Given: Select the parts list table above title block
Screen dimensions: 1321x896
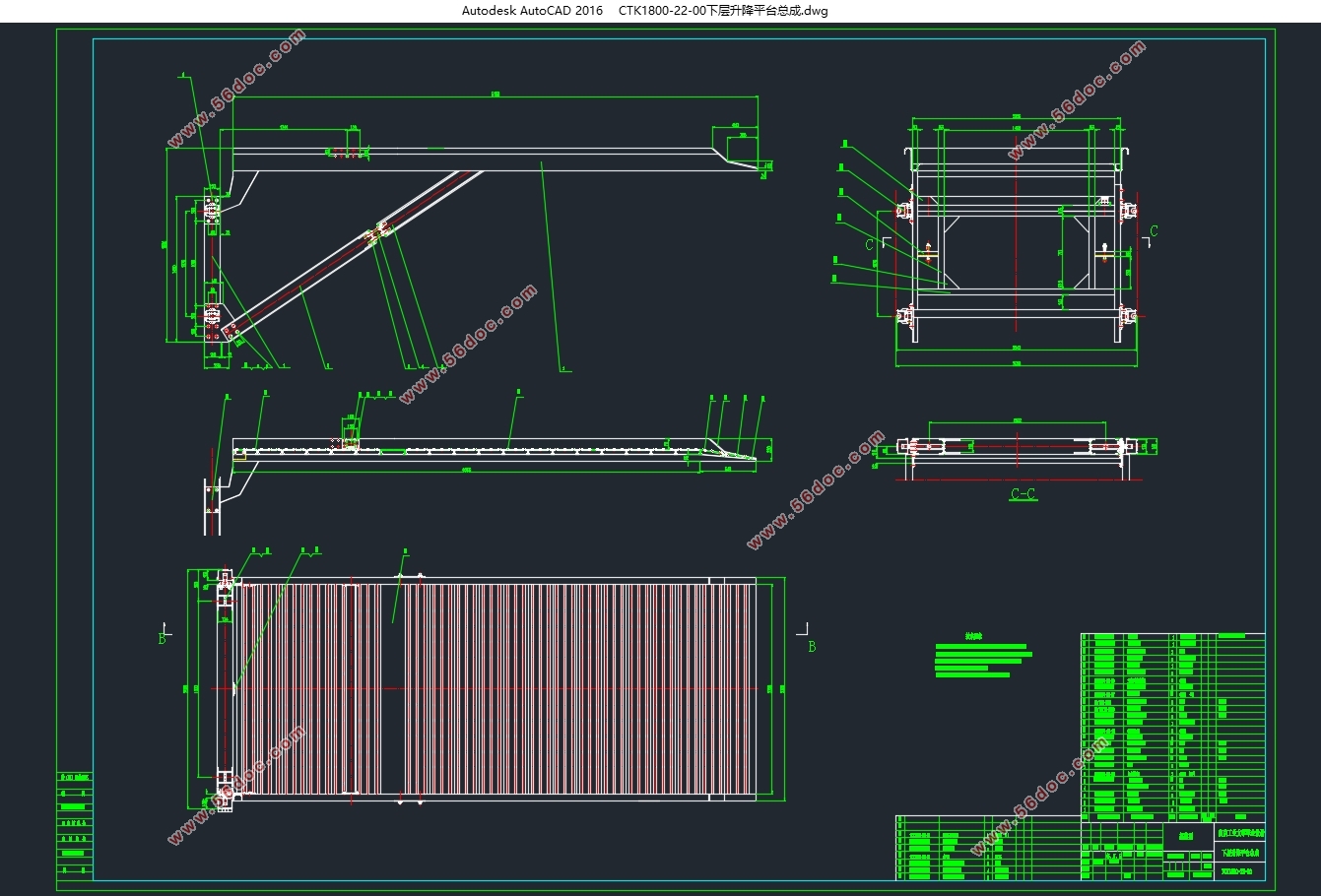Looking at the screenshot, I should pyautogui.click(x=1172, y=728).
